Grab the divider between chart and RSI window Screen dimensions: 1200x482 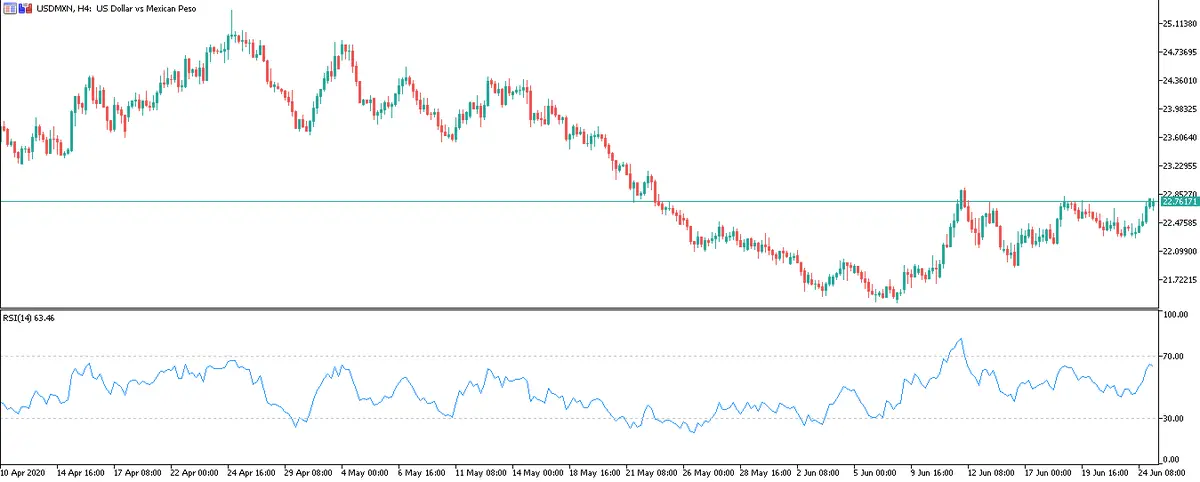click(600, 308)
